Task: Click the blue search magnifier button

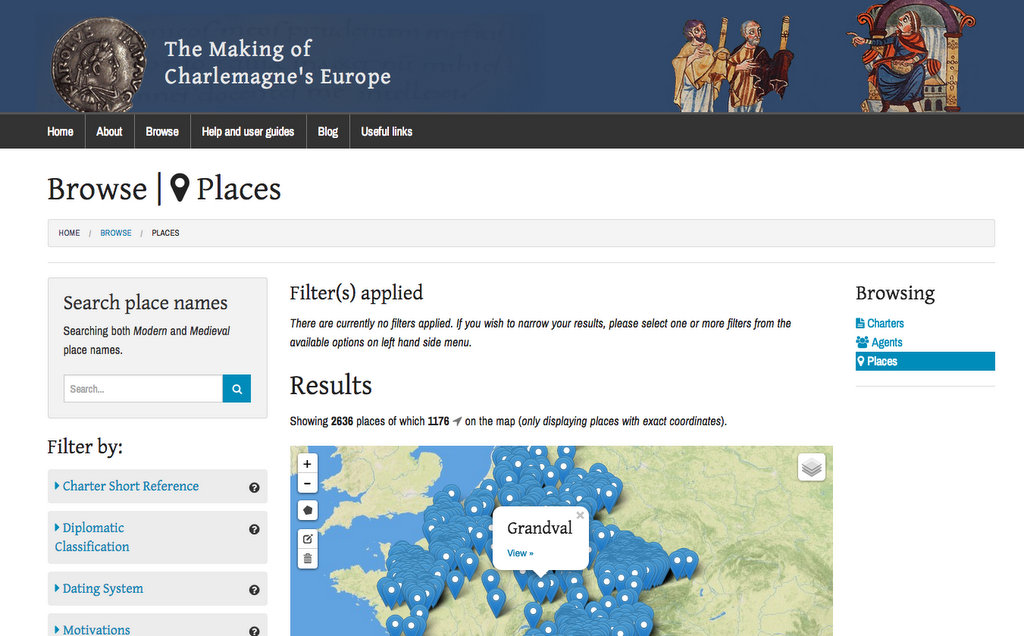Action: coord(236,389)
